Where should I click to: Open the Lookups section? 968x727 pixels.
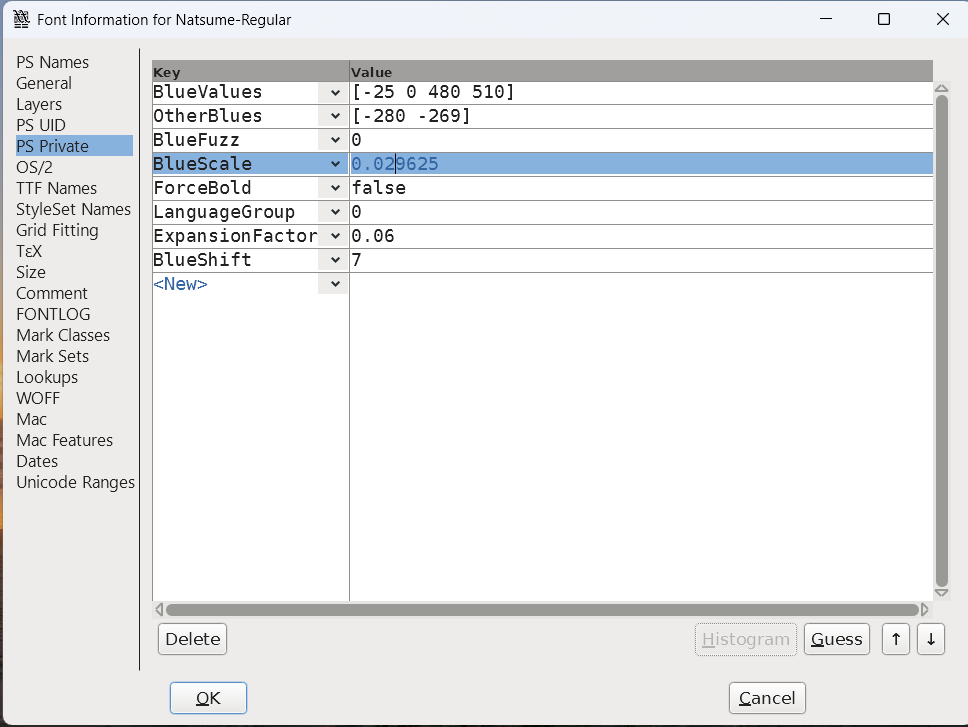[x=47, y=377]
